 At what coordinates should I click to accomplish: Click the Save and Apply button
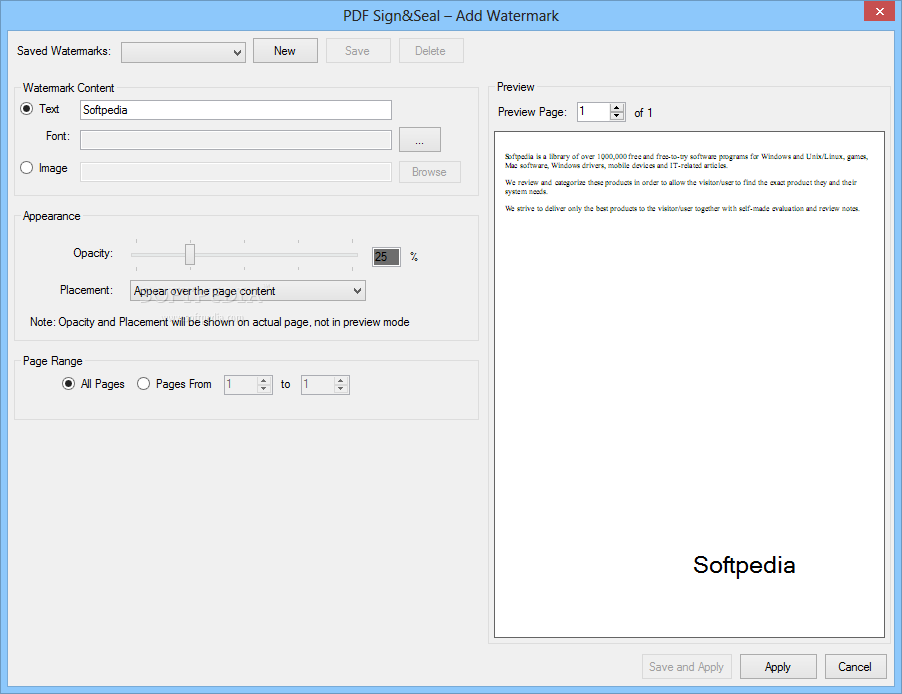click(686, 667)
